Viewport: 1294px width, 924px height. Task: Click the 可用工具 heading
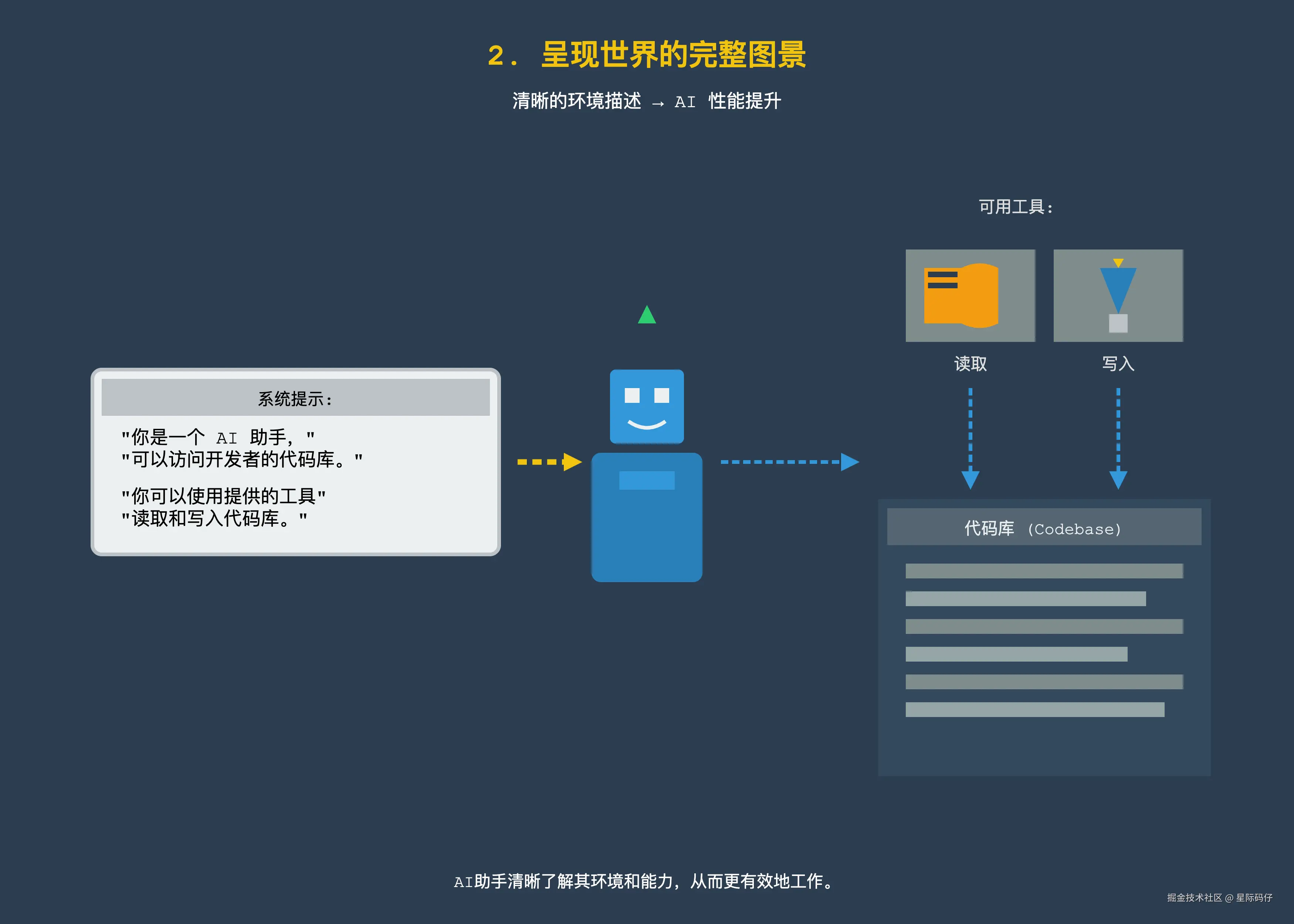1016,207
